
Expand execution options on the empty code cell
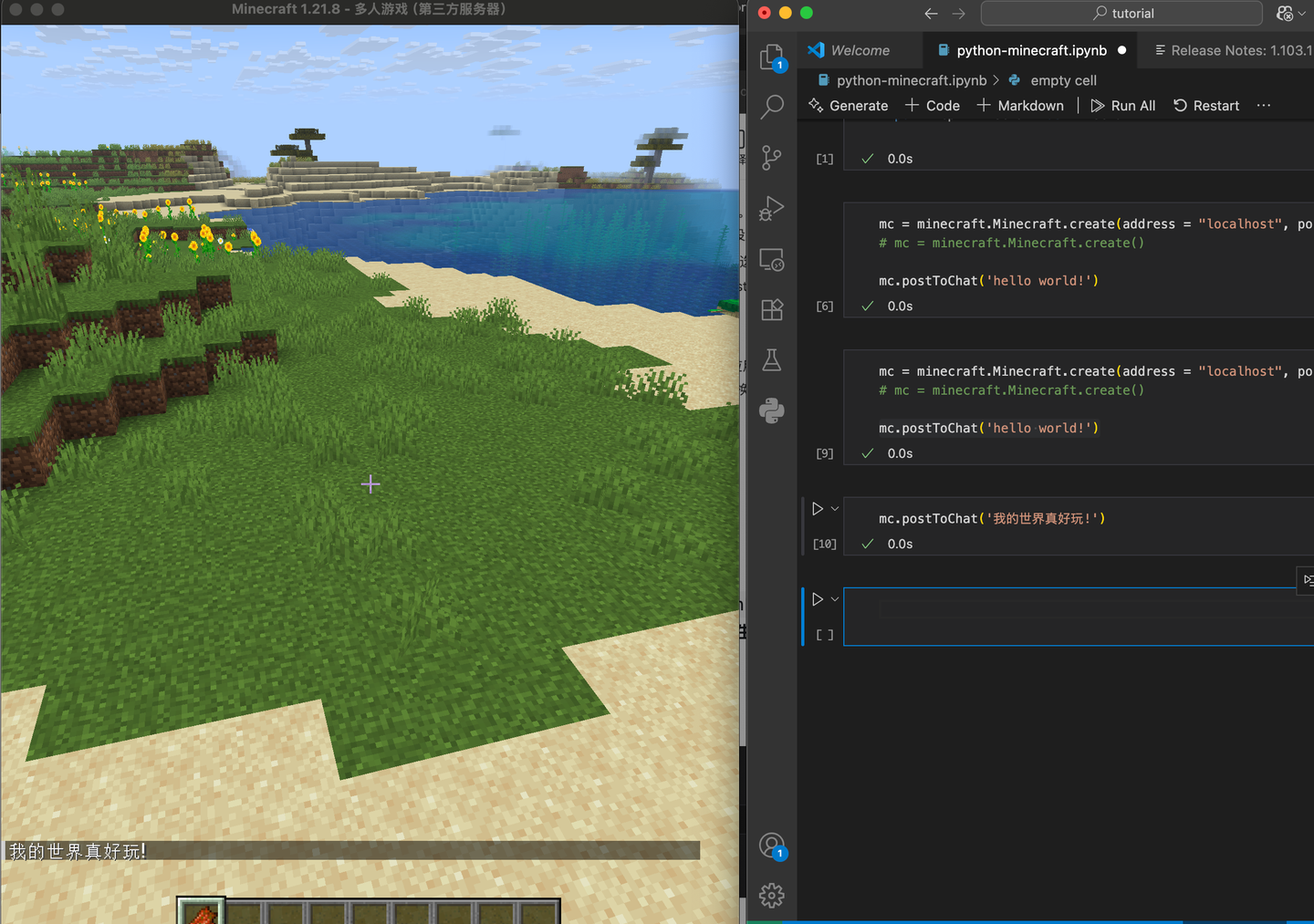pyautogui.click(x=834, y=598)
